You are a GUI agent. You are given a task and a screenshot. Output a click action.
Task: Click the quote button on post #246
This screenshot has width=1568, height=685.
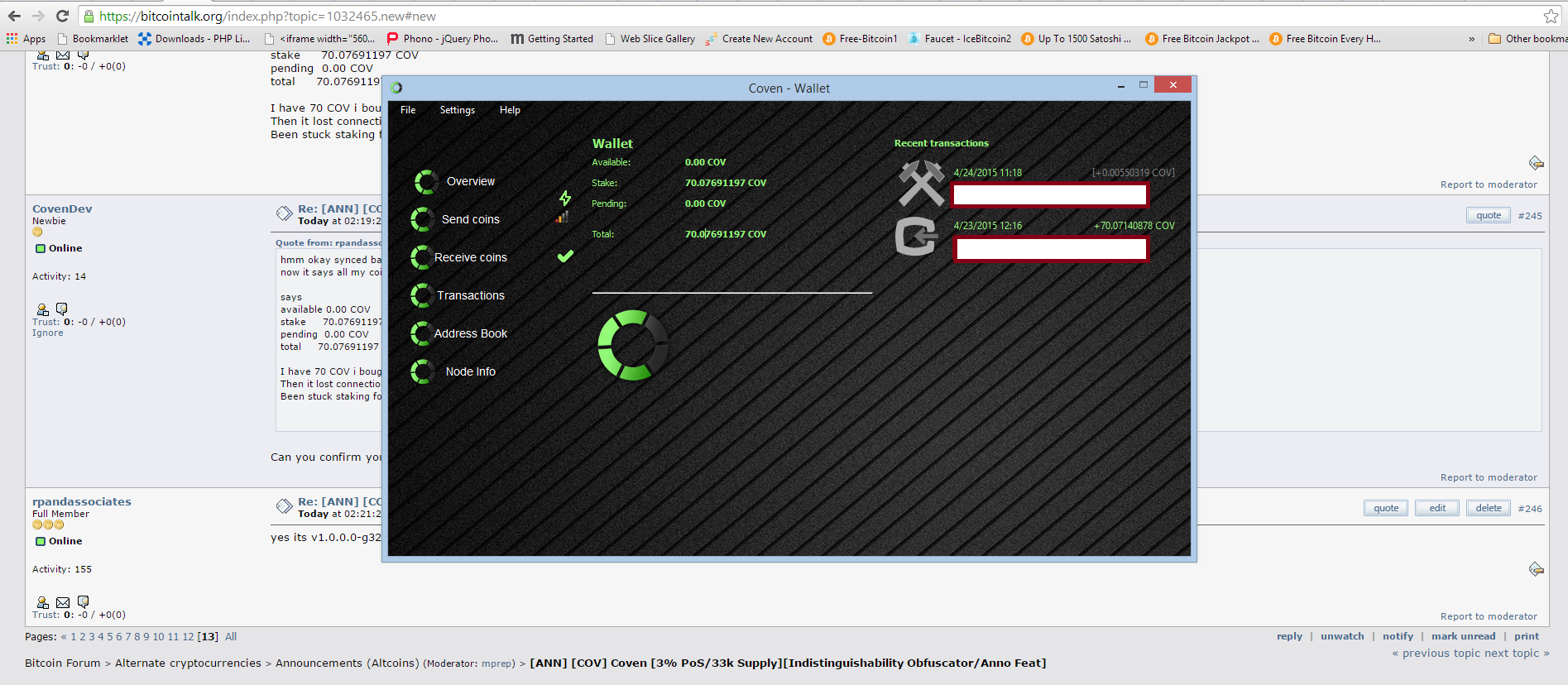(1386, 509)
